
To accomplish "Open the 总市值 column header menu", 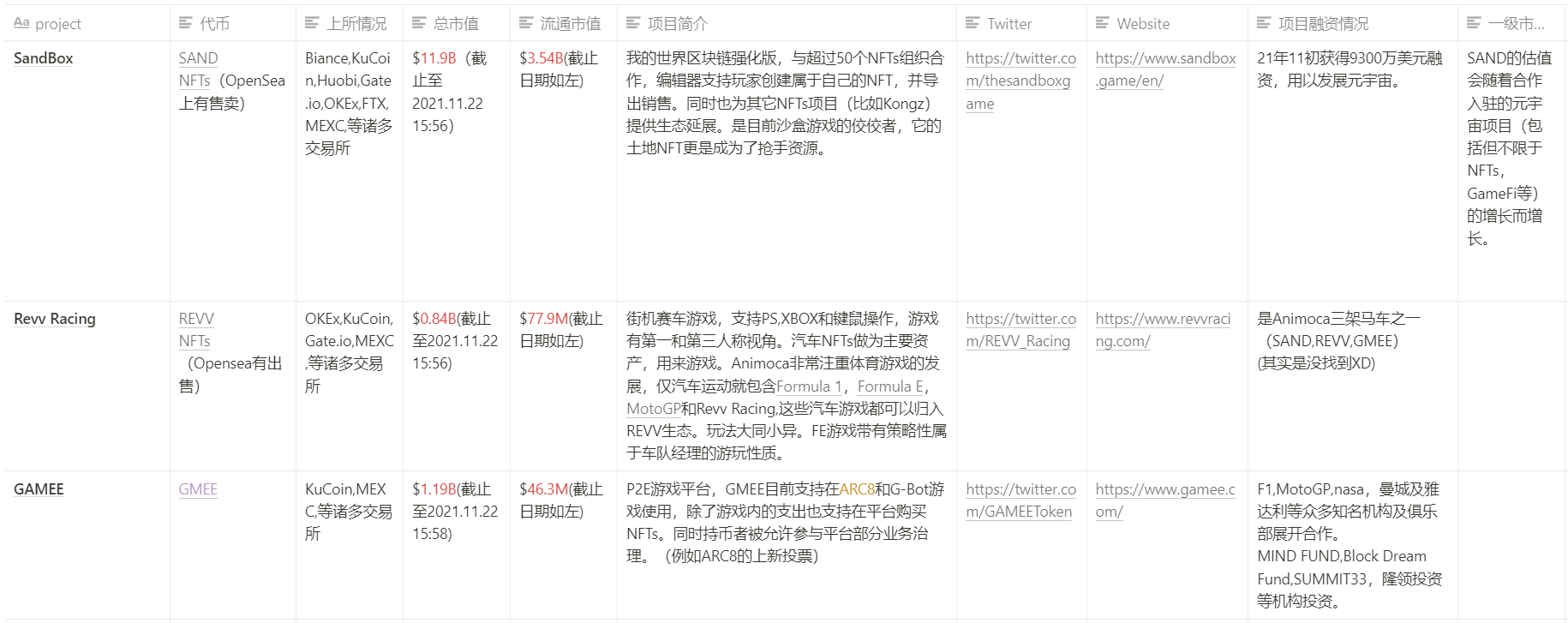I will click(x=457, y=23).
